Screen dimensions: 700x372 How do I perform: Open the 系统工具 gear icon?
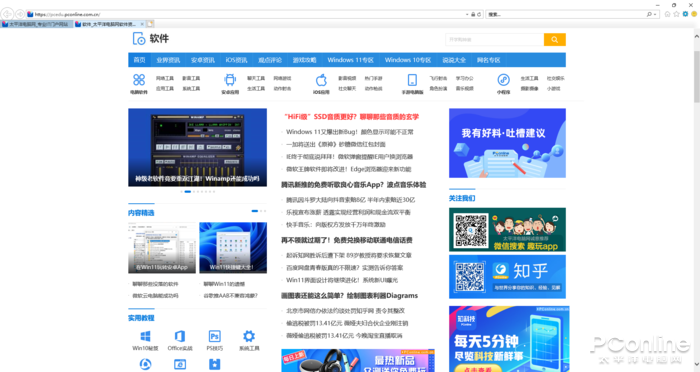pos(249,336)
